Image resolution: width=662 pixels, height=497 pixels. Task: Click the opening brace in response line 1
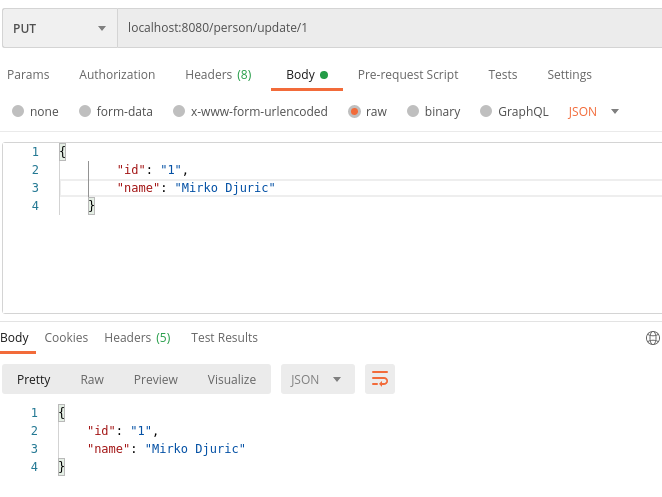pos(62,412)
